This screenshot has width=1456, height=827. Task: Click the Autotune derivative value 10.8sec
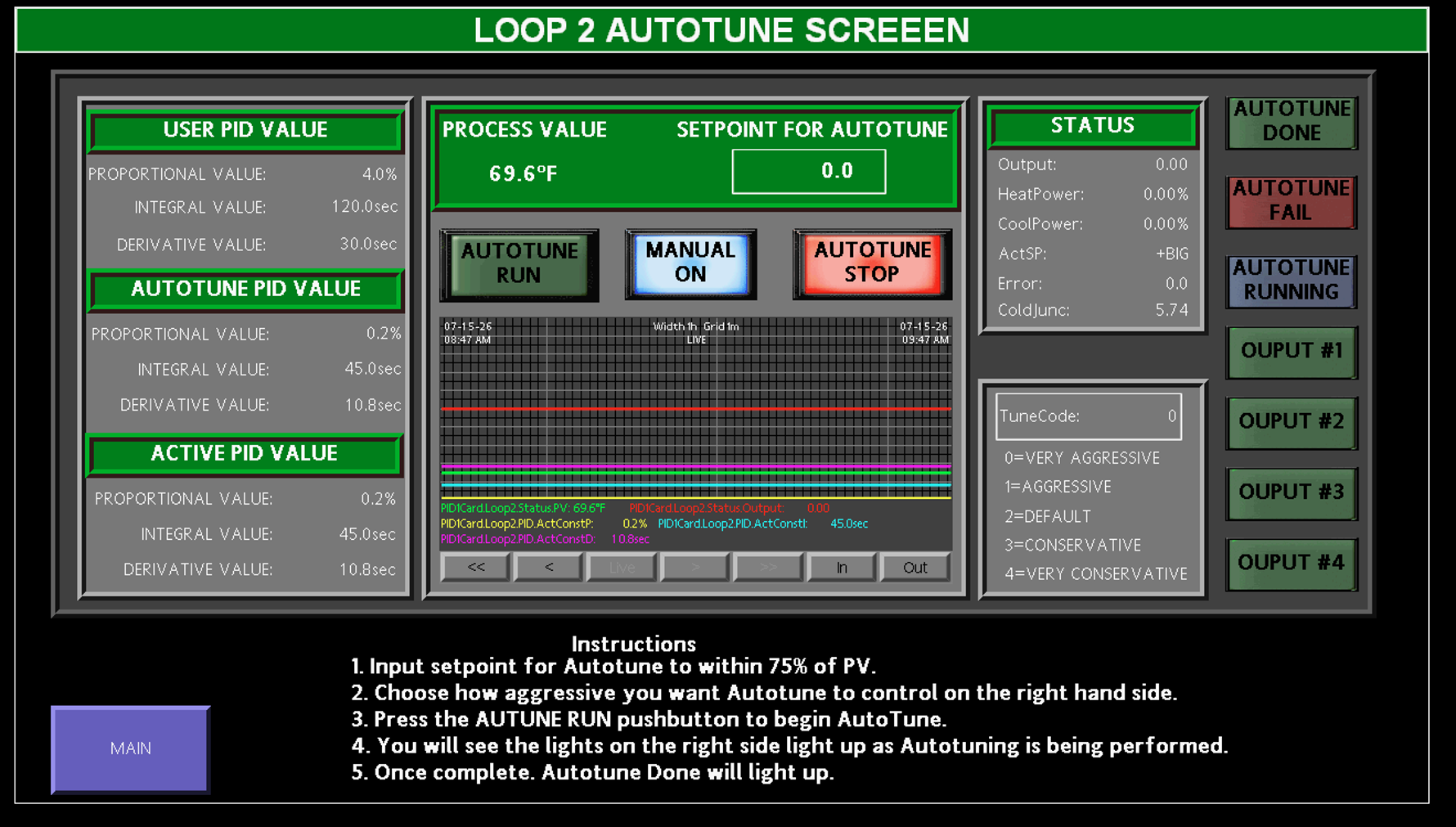pyautogui.click(x=373, y=405)
